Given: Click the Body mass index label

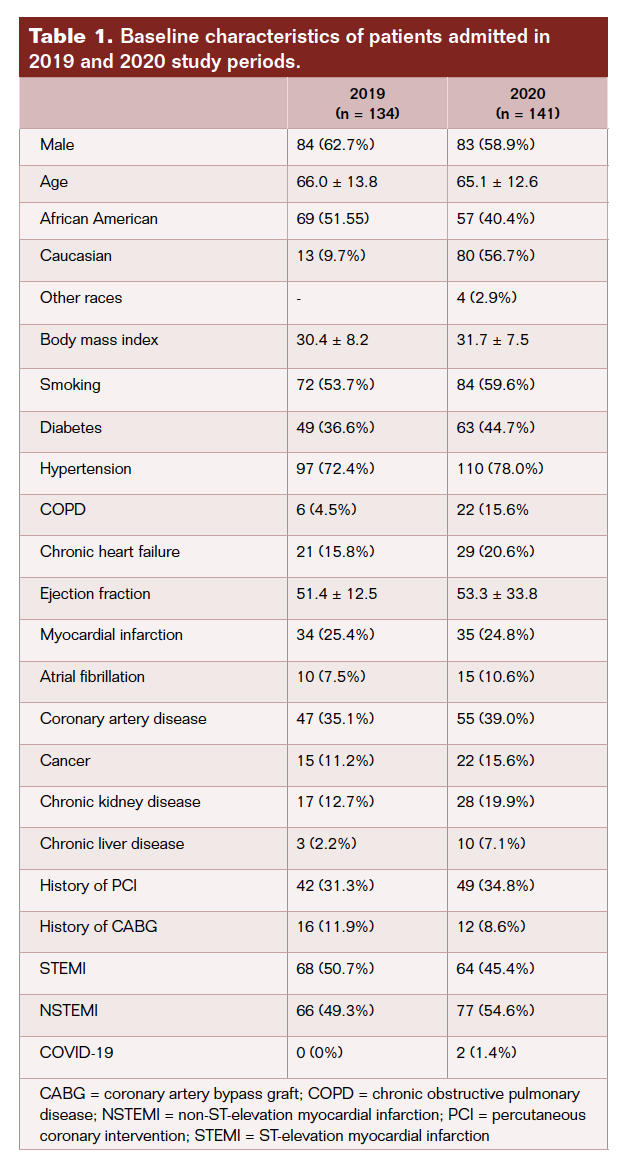Looking at the screenshot, I should (x=99, y=340).
